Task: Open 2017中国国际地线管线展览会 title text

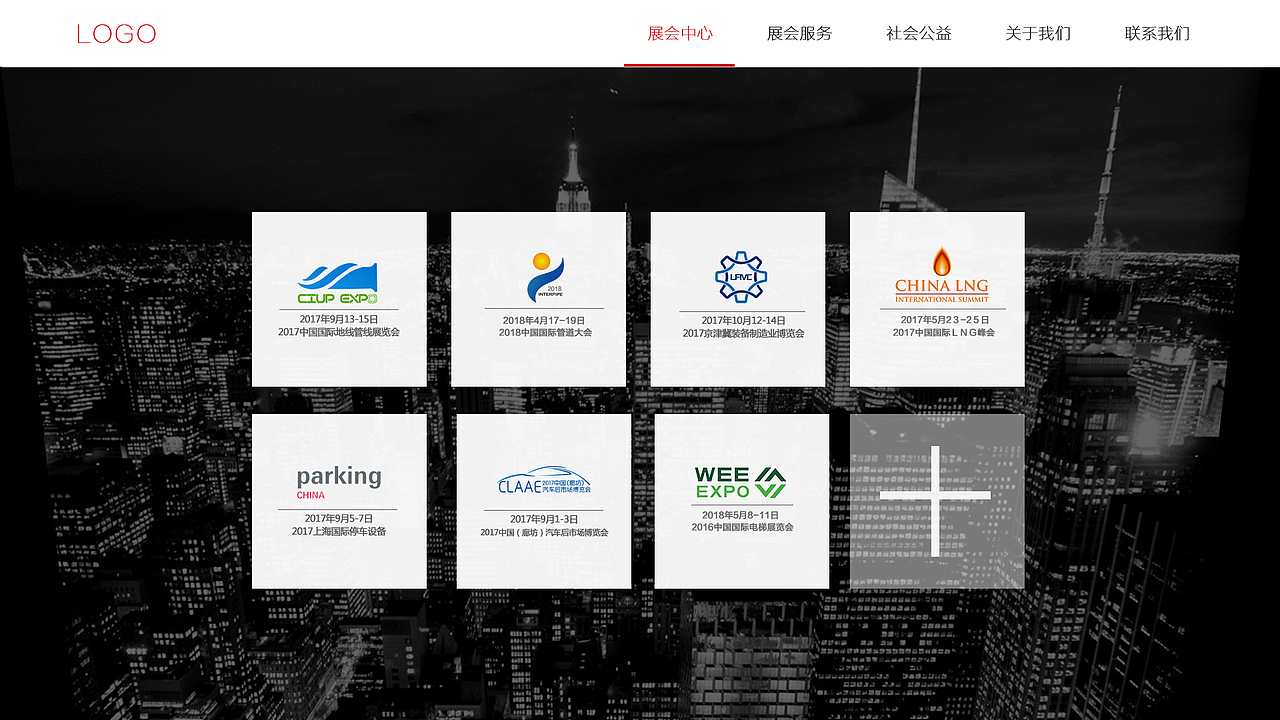Action: (339, 332)
